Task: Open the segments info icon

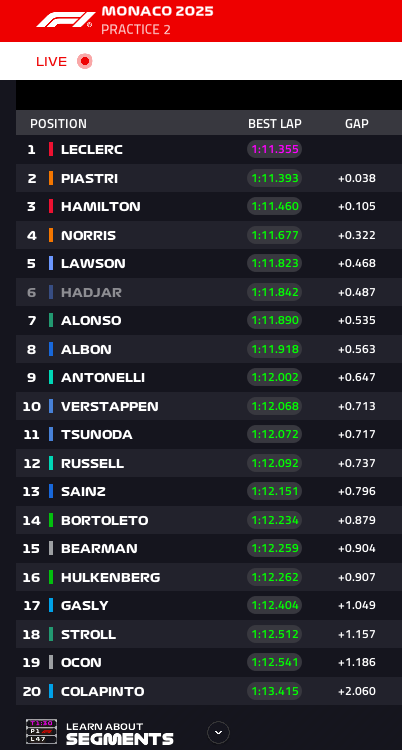Action: [41, 731]
